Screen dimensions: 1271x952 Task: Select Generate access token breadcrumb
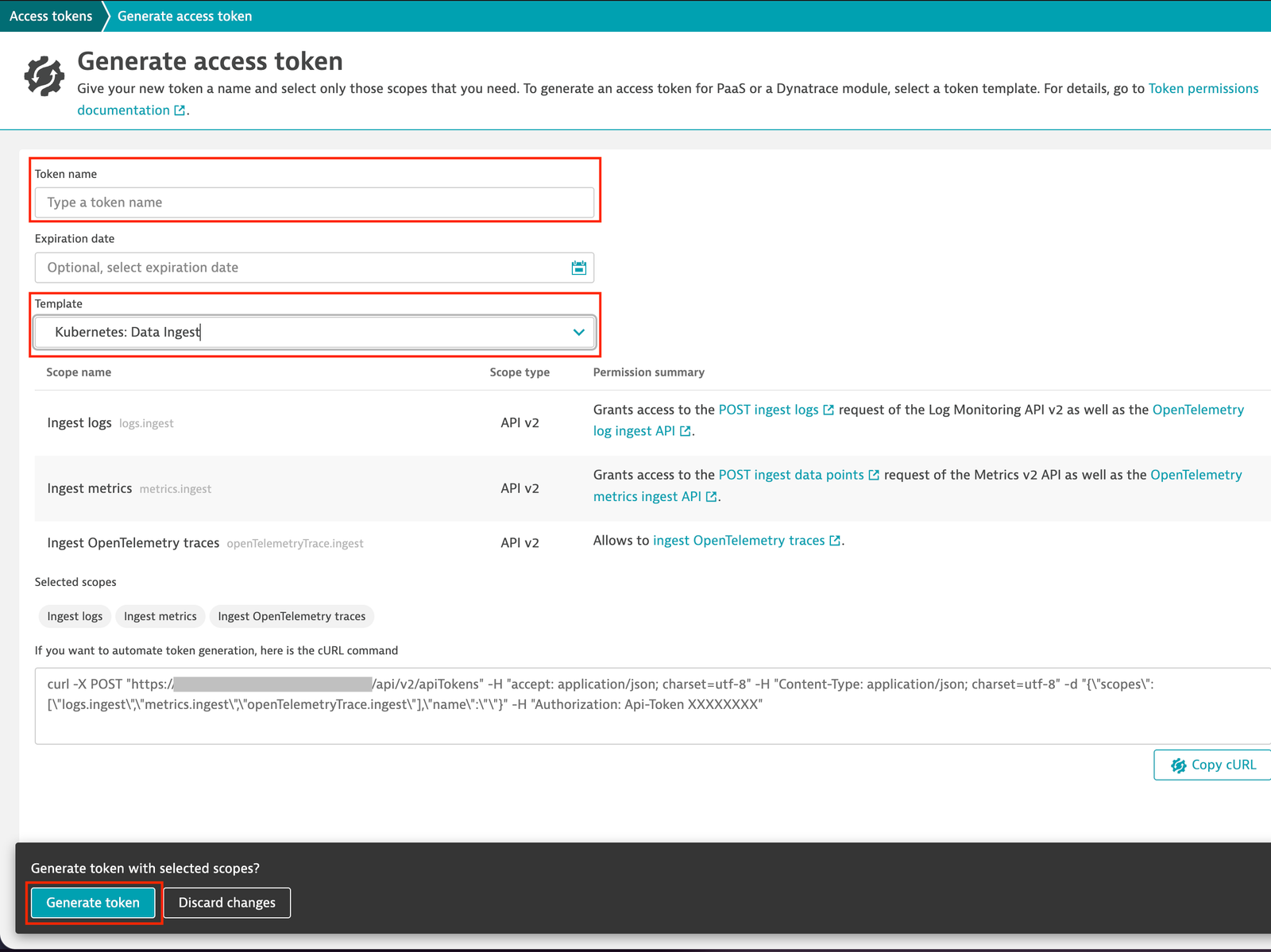click(x=184, y=16)
